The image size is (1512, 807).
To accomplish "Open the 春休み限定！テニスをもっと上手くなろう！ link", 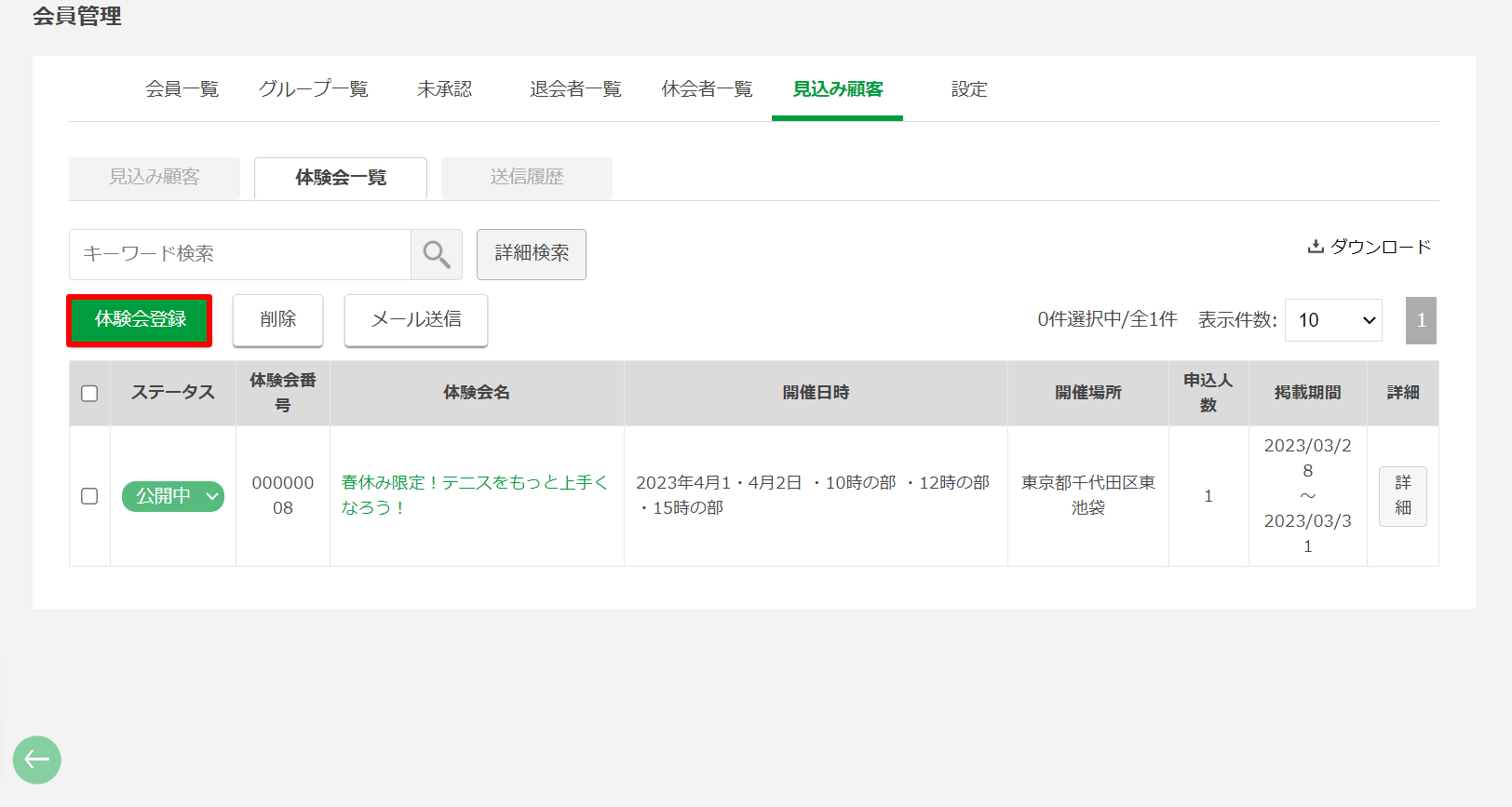I will (474, 495).
